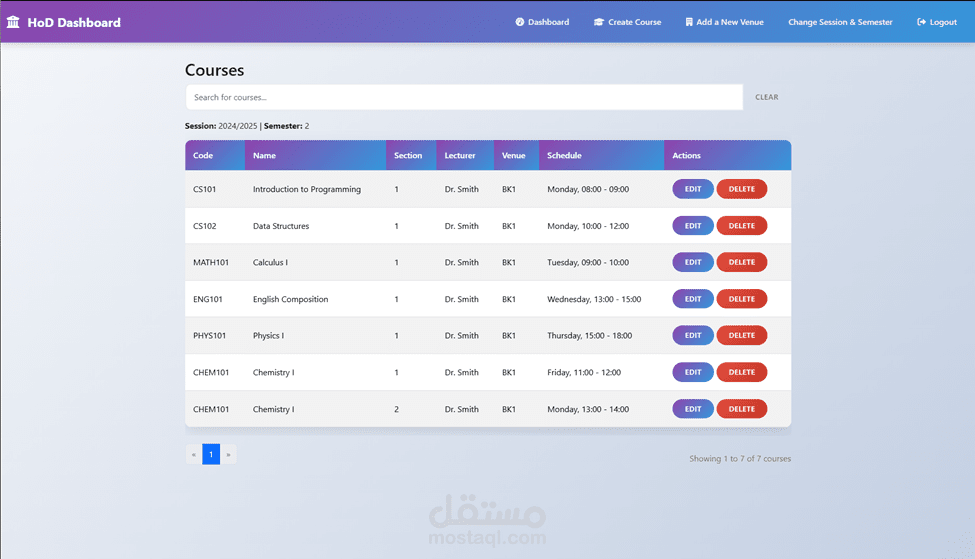Edit the MATH101 Calculus I course
Screen dimensions: 975x559
(x=693, y=262)
